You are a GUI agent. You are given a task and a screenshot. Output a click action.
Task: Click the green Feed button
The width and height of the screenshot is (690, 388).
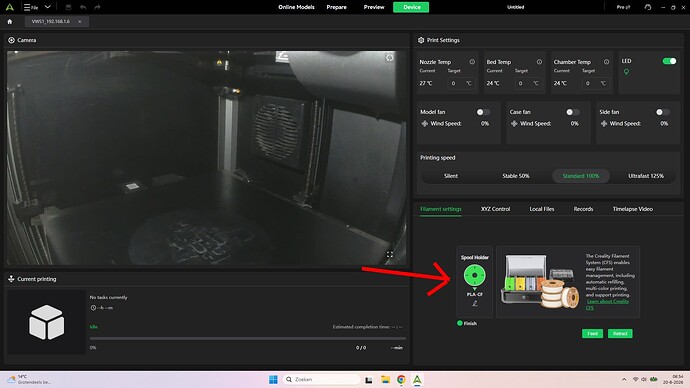[x=592, y=333]
